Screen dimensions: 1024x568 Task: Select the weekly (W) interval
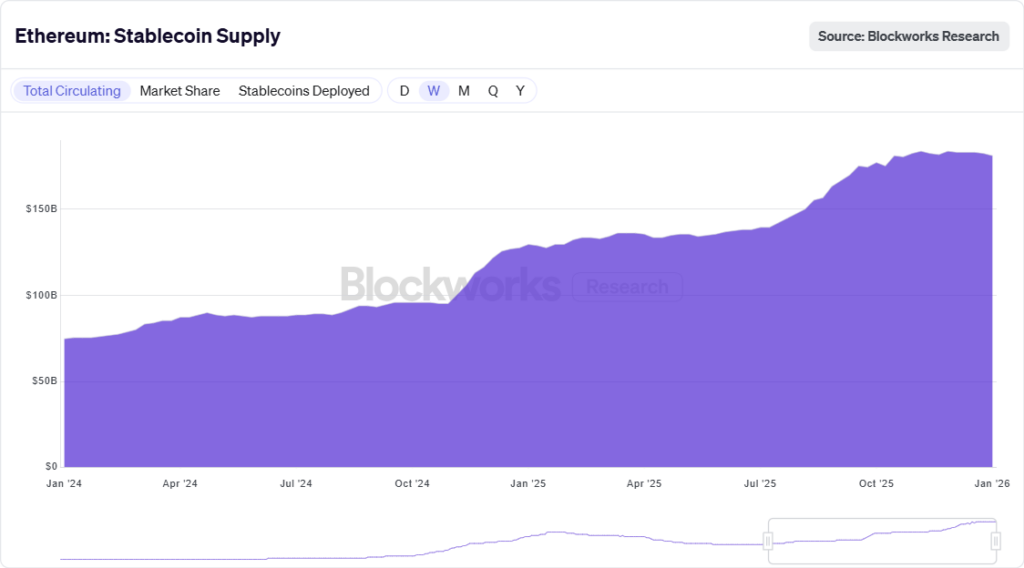[x=434, y=91]
